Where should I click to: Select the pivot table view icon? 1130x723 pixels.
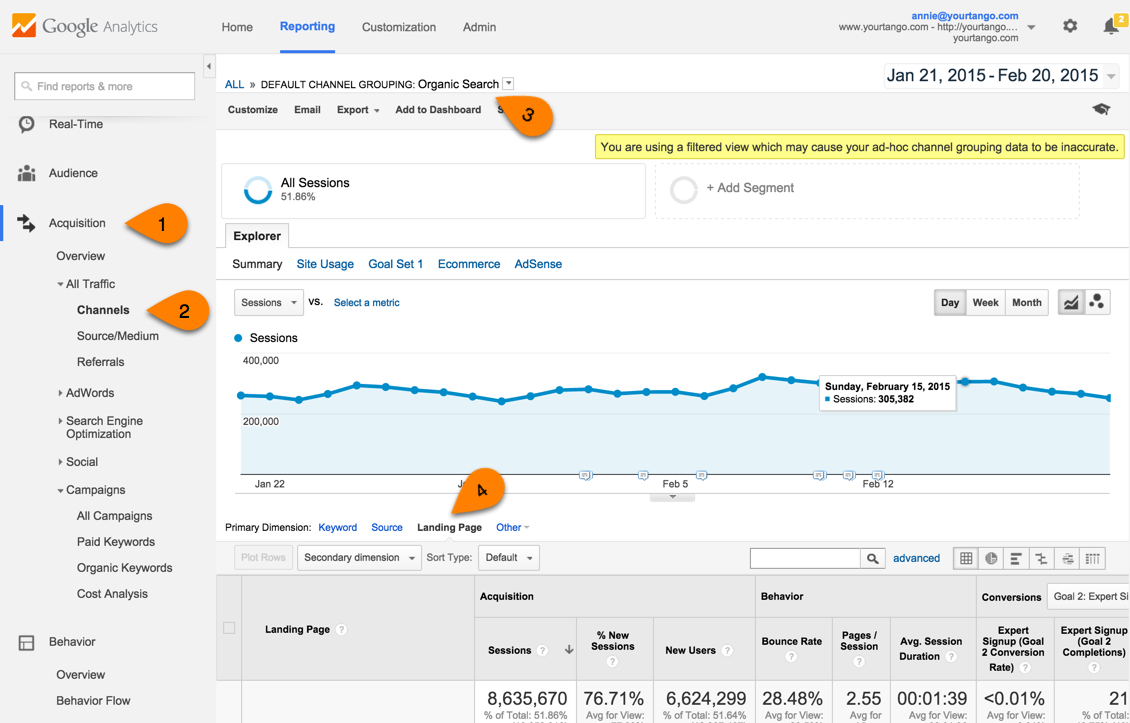(1093, 558)
